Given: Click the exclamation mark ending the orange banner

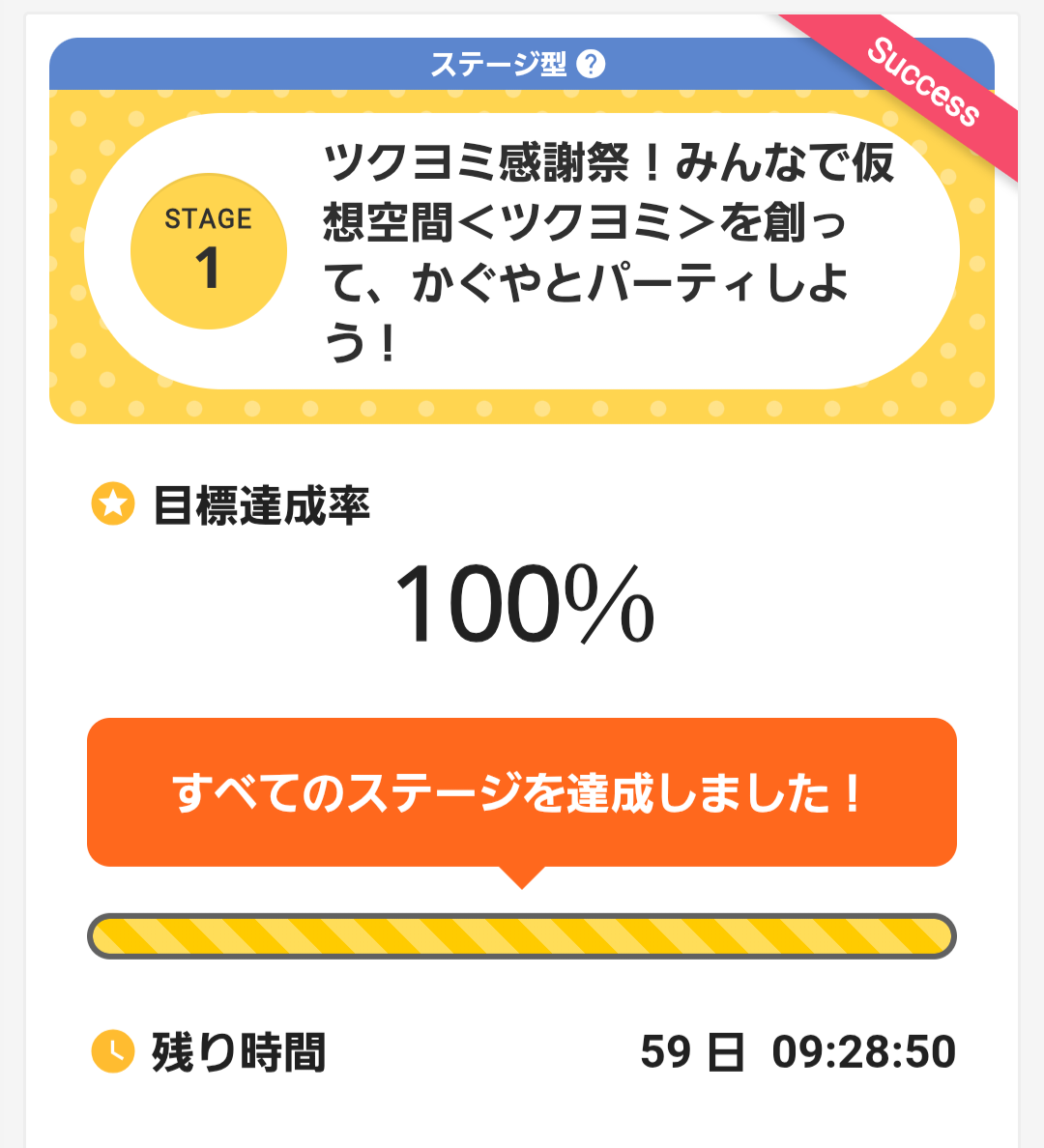Looking at the screenshot, I should (852, 793).
